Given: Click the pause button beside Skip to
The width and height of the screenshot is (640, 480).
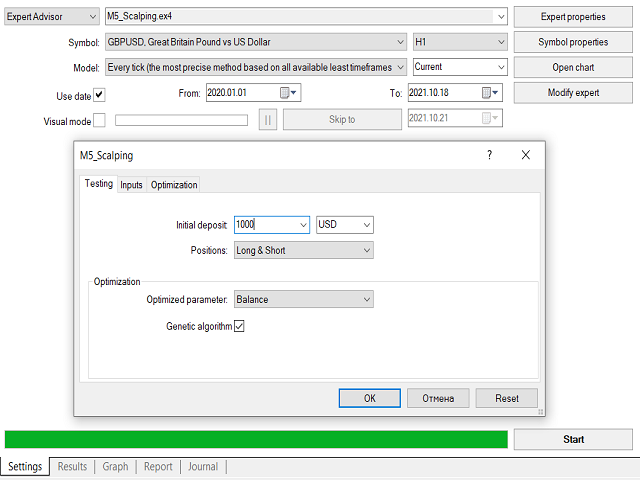Looking at the screenshot, I should pyautogui.click(x=268, y=119).
